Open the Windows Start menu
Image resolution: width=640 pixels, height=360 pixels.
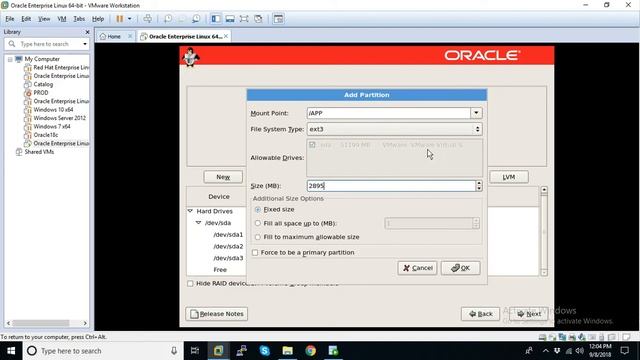point(11,351)
